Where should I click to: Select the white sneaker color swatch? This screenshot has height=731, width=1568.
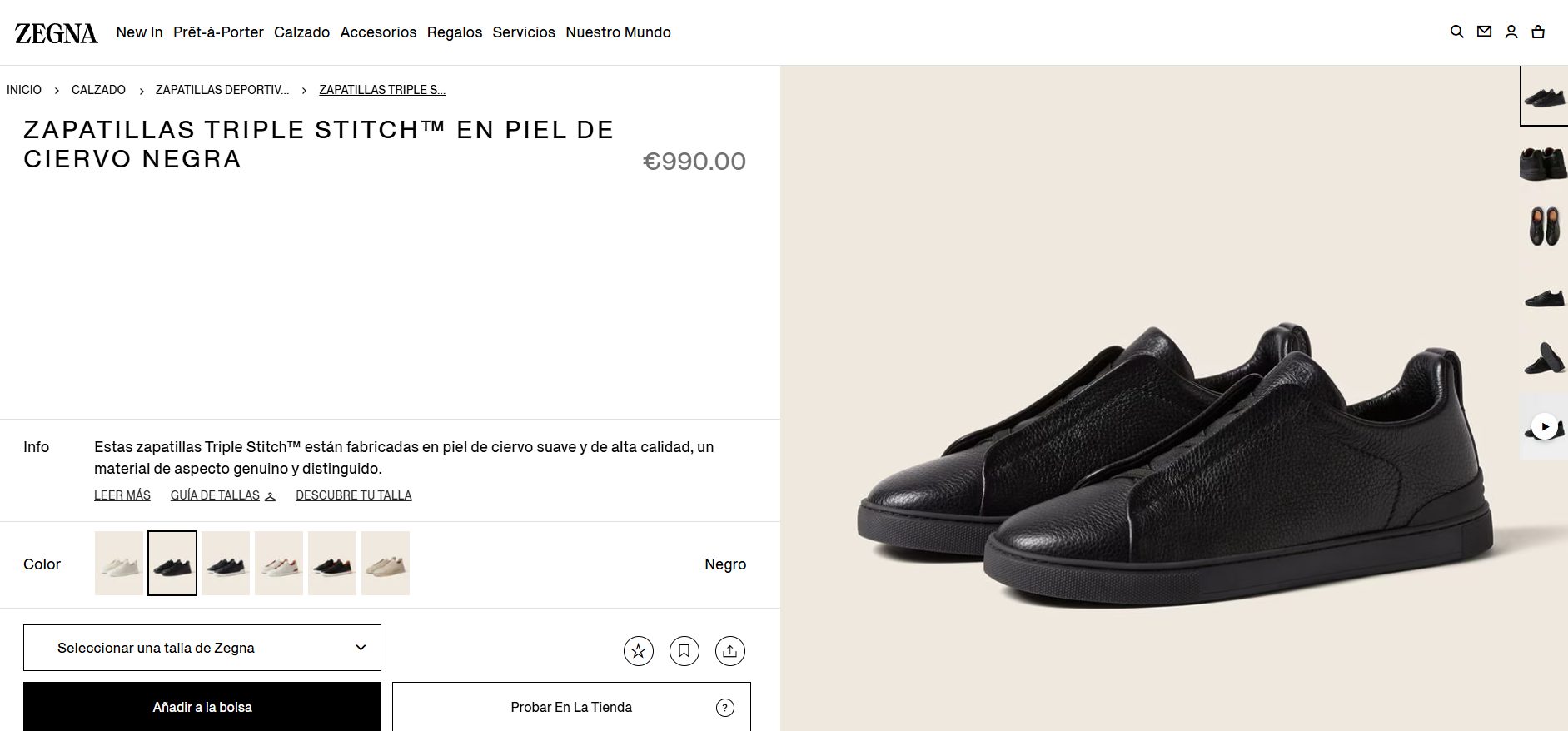[x=119, y=564]
